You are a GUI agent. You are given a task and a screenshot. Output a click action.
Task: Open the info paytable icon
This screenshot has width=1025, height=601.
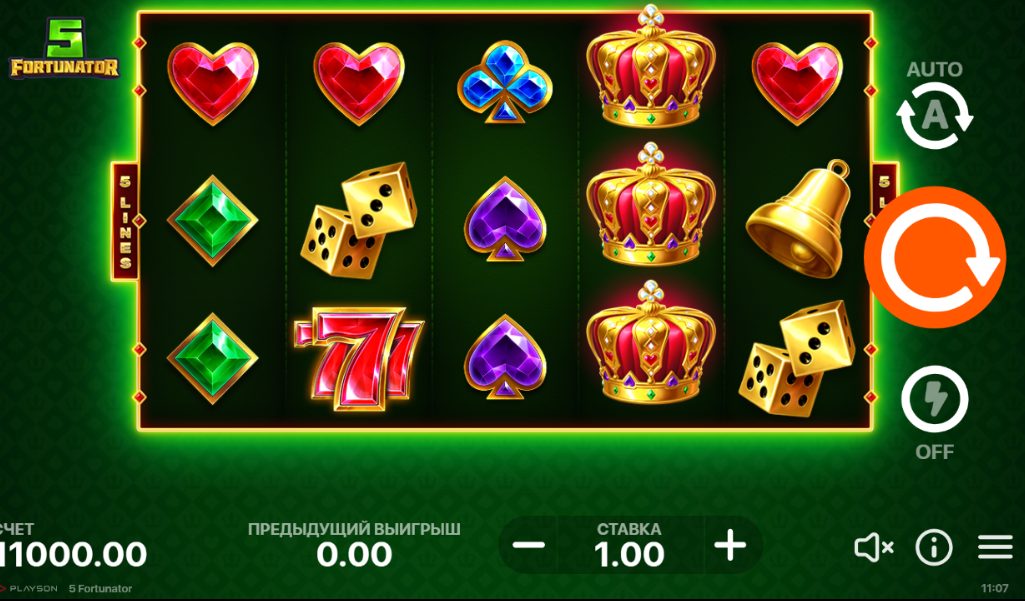[933, 547]
